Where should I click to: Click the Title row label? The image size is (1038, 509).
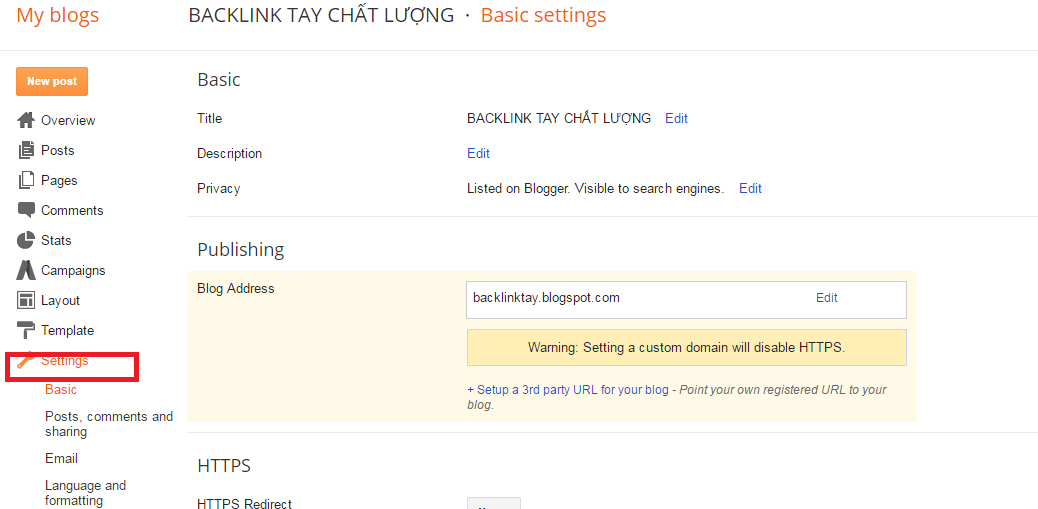click(x=210, y=118)
